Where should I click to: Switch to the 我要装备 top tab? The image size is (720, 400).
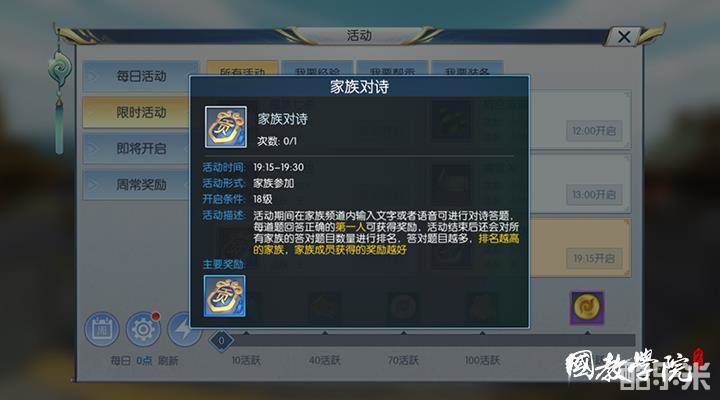[467, 68]
